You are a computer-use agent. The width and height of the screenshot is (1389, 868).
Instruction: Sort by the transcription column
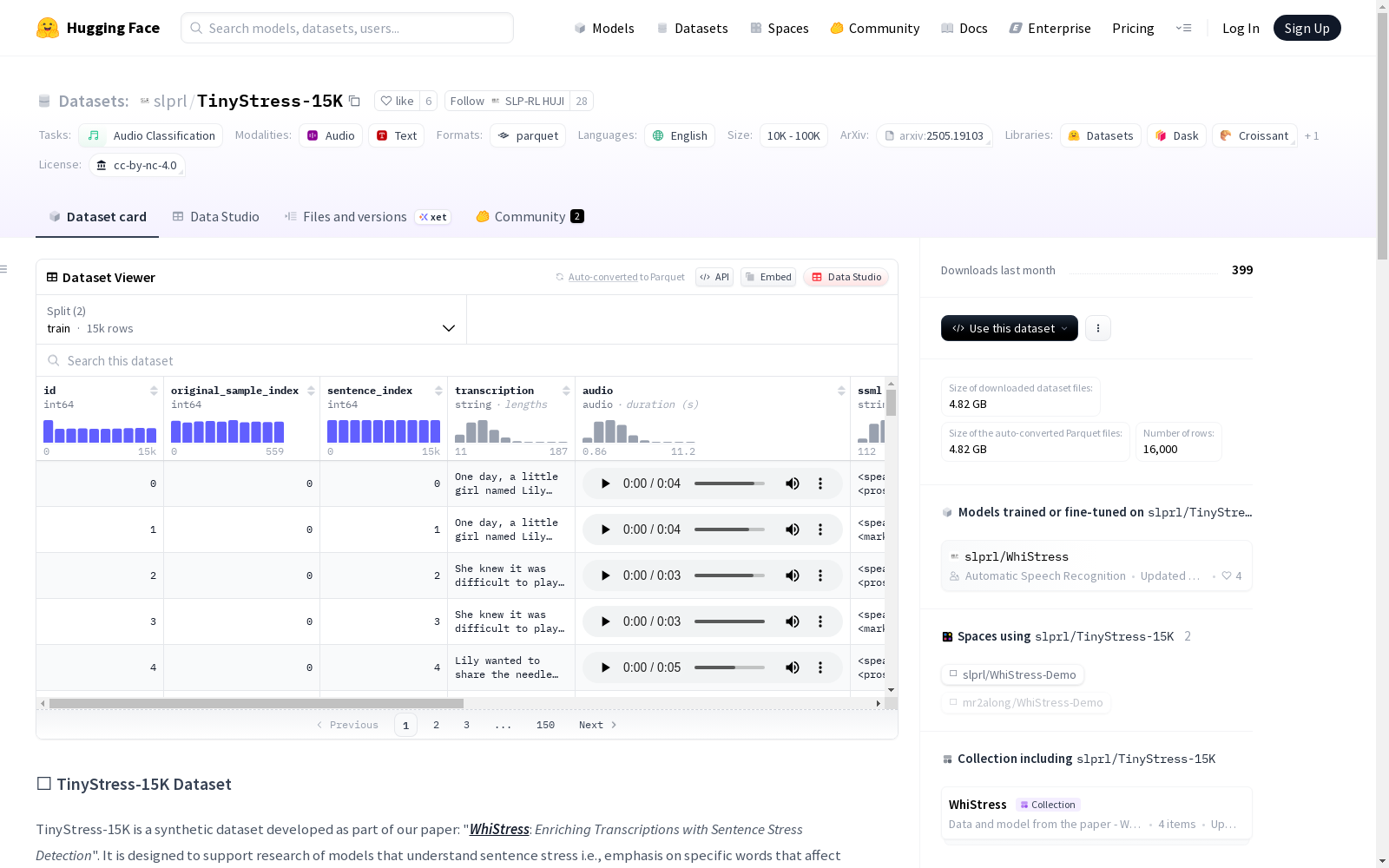[566, 391]
